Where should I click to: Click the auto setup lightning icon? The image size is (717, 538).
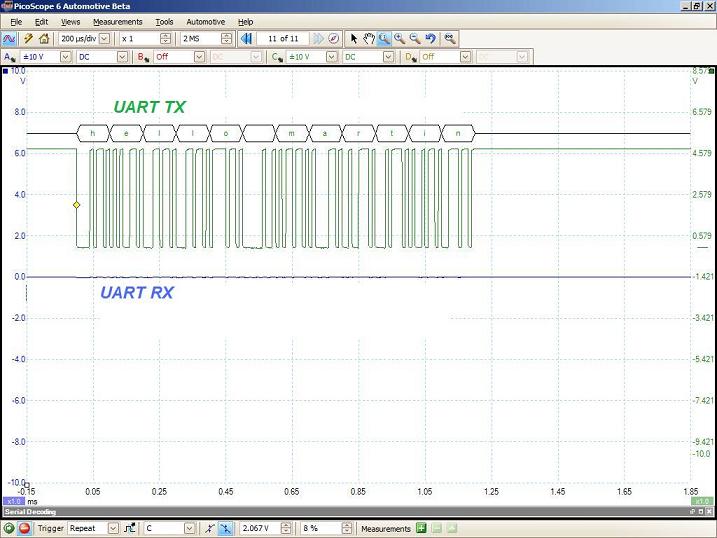coord(28,39)
